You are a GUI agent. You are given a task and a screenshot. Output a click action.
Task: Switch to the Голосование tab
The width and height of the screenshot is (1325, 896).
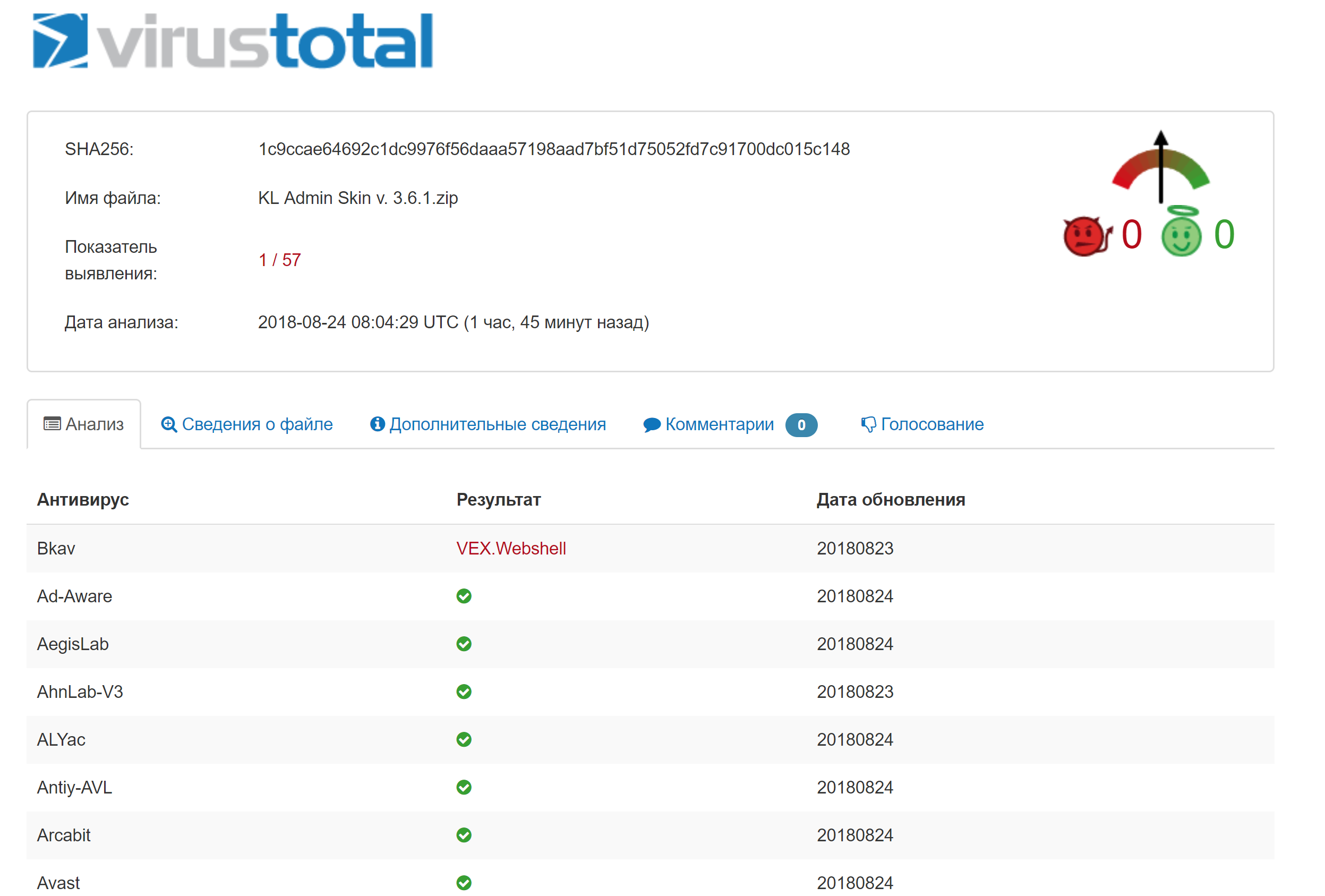(x=922, y=424)
